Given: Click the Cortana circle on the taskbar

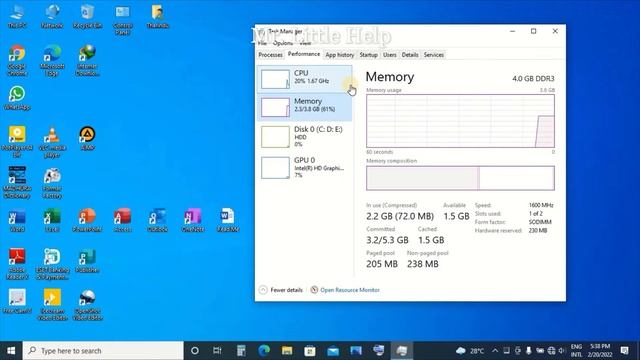Looking at the screenshot, I should click(x=195, y=351).
